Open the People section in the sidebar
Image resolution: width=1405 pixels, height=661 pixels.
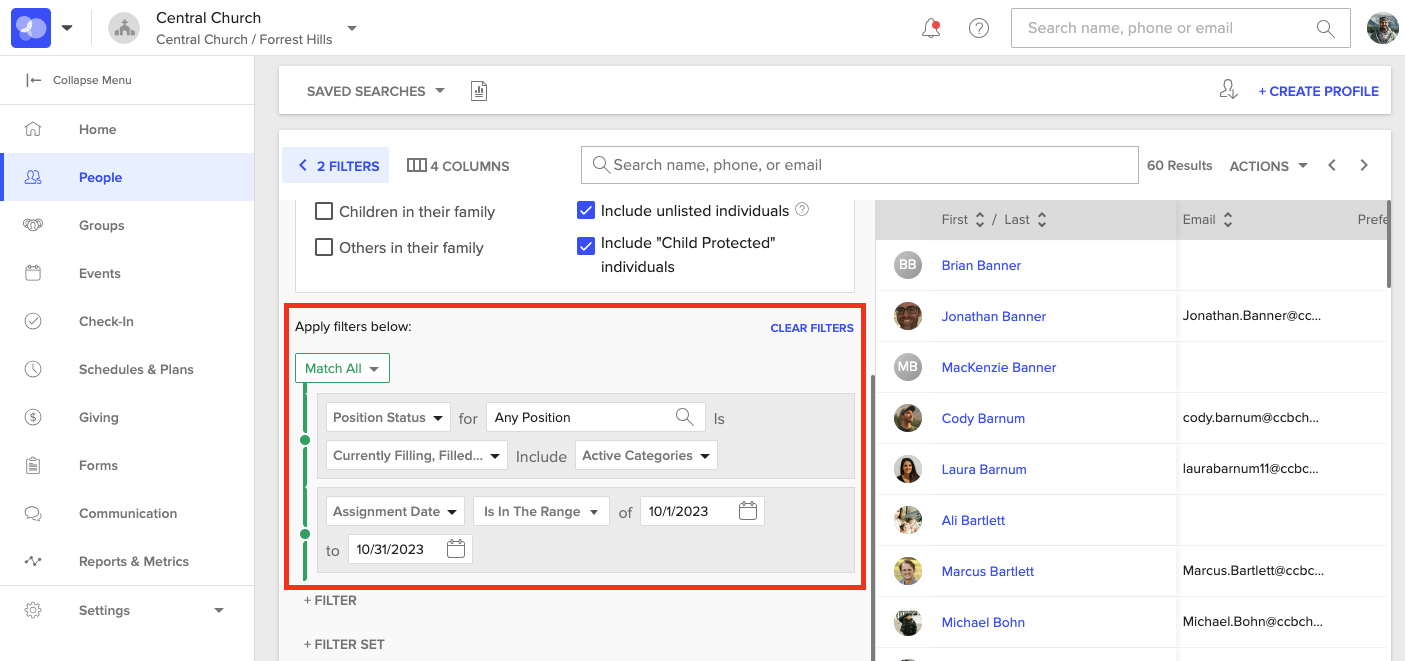pyautogui.click(x=100, y=177)
